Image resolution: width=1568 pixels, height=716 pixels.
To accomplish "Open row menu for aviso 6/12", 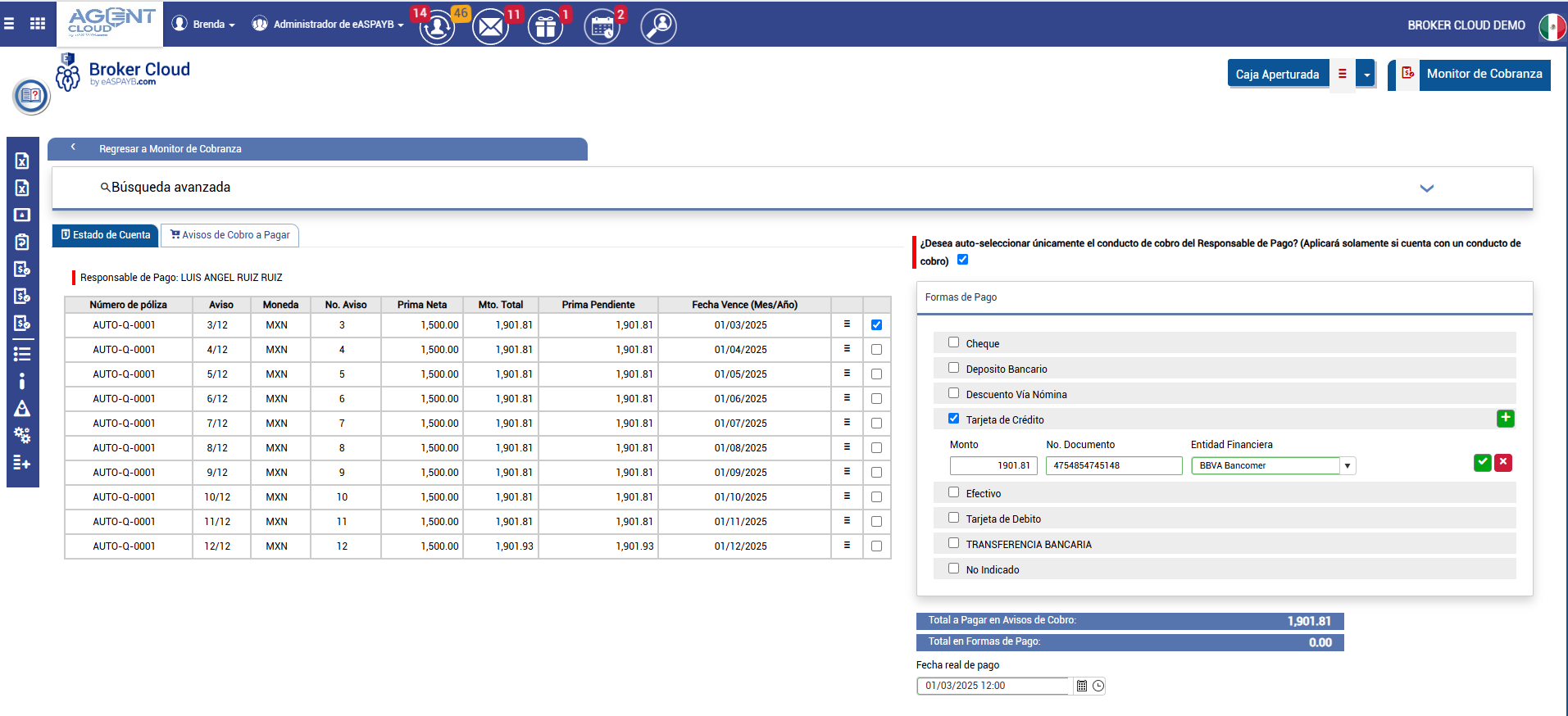I will coord(847,398).
